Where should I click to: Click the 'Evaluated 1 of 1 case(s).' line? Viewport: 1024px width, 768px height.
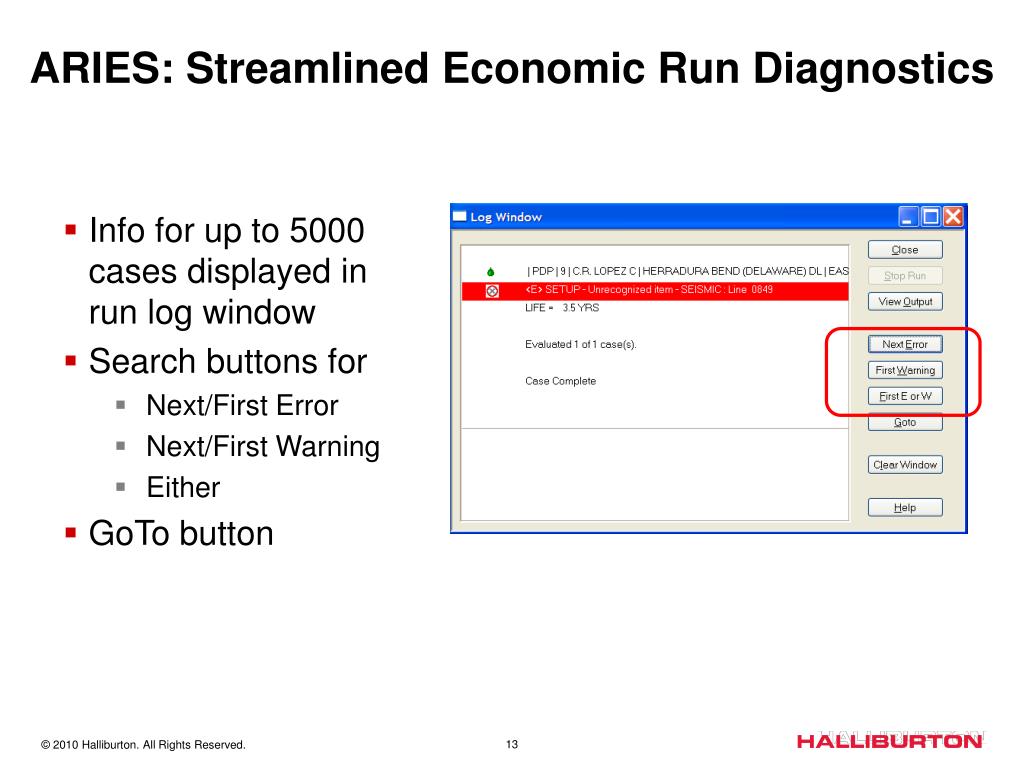pos(581,344)
